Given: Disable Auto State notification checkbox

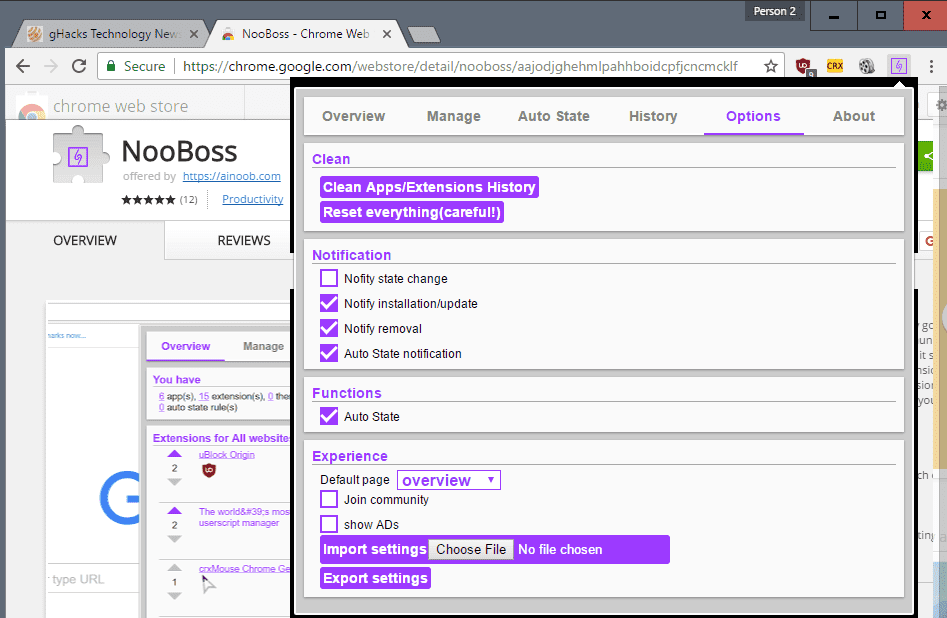Looking at the screenshot, I should (329, 353).
